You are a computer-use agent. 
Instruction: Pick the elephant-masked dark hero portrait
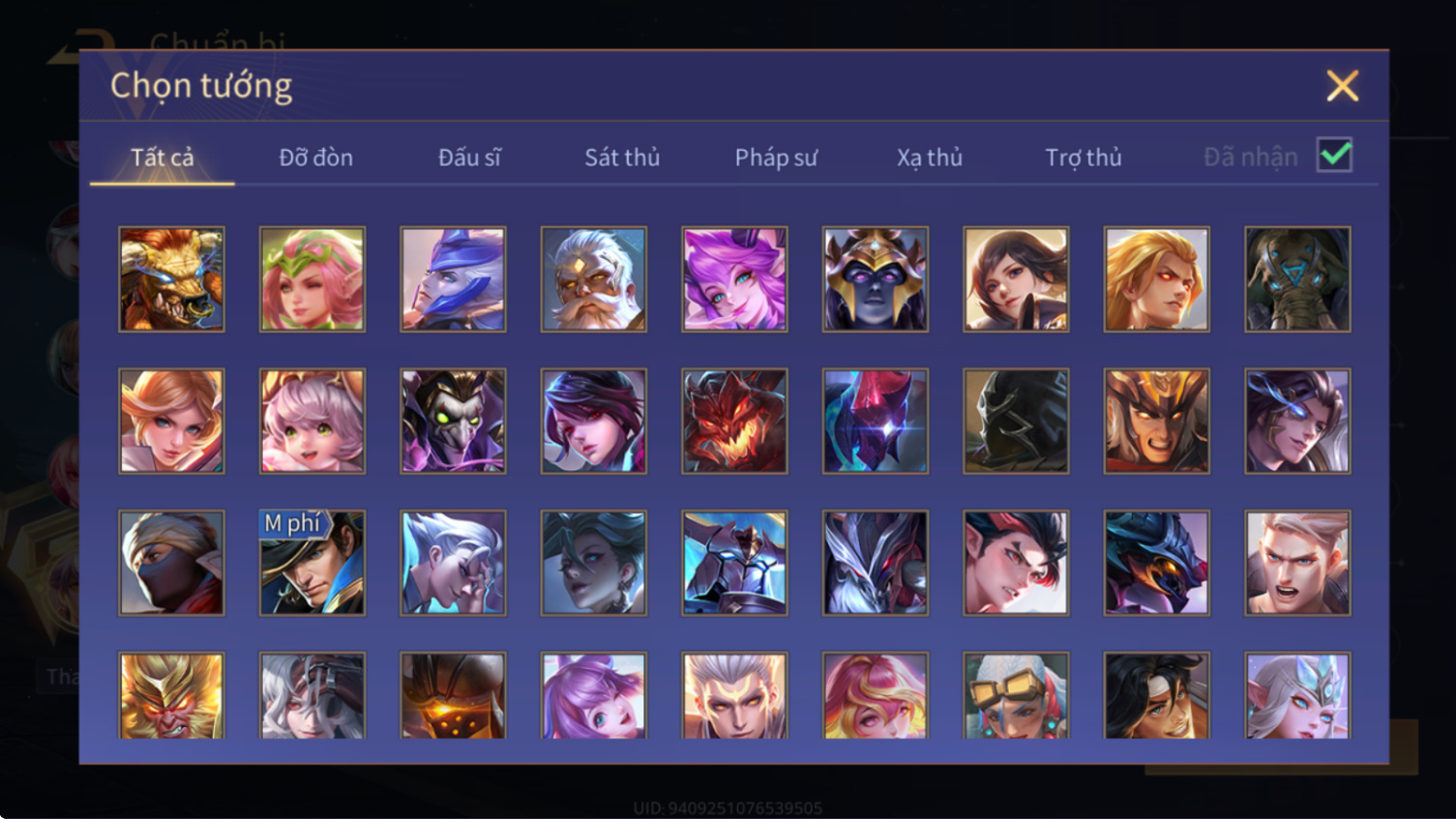(1297, 279)
